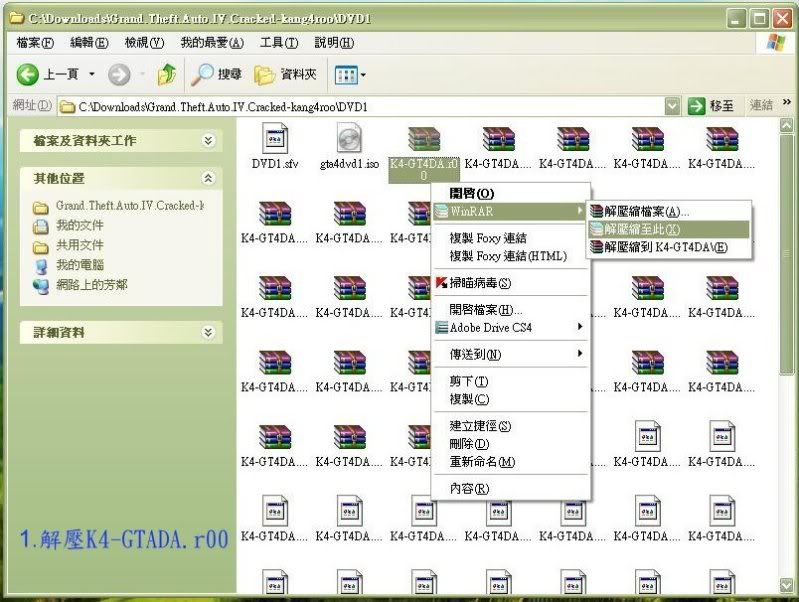Click the Up folder toolbar icon
The width and height of the screenshot is (799, 602).
click(166, 75)
